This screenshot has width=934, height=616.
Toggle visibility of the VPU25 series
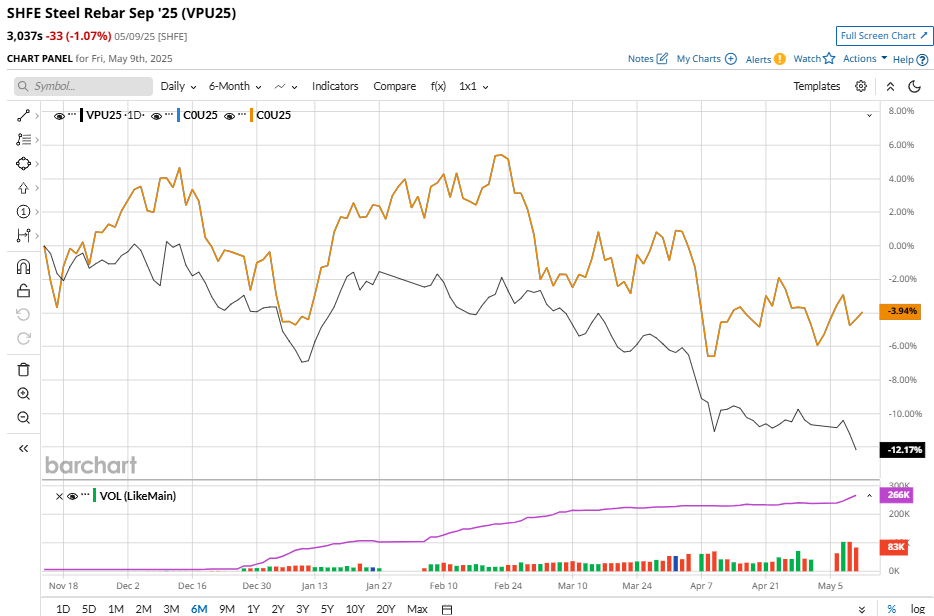[x=59, y=115]
